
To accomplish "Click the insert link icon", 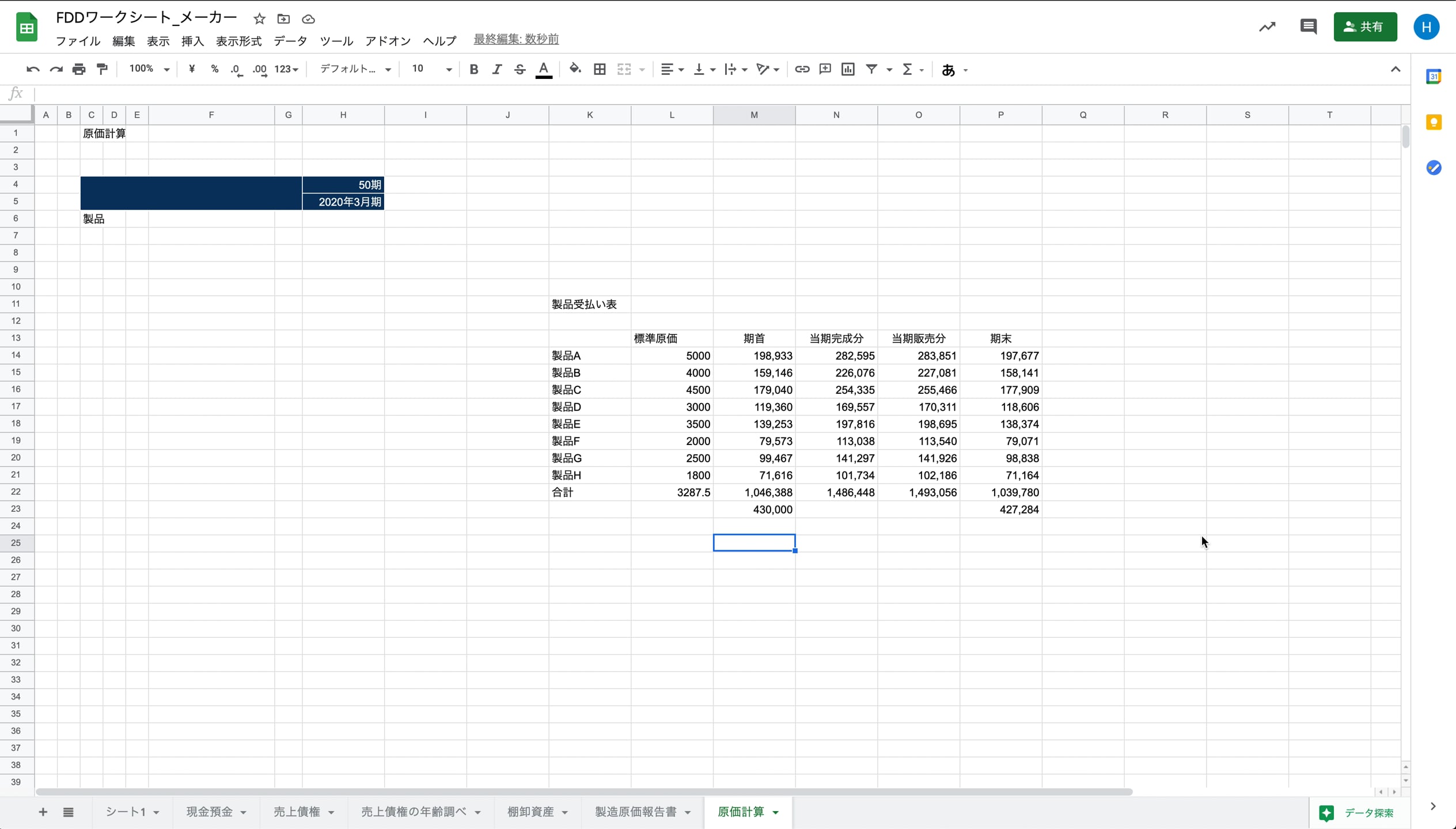I will pyautogui.click(x=802, y=69).
